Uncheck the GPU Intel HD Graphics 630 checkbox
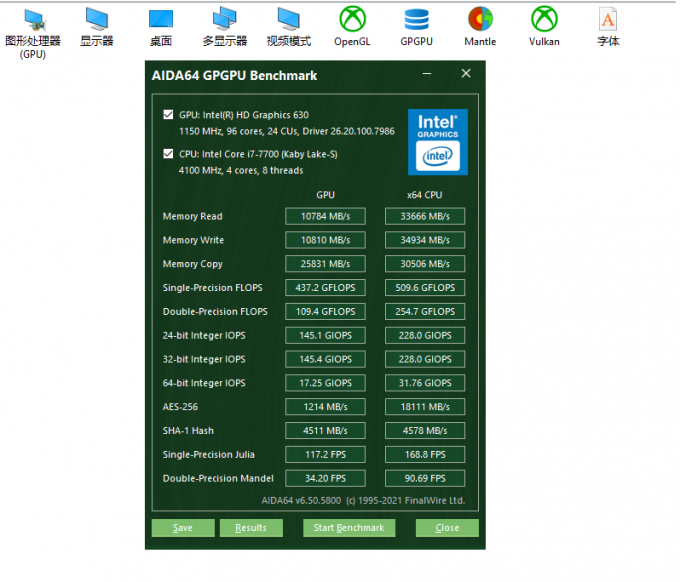Screen dimensions: 680x582 pos(168,114)
